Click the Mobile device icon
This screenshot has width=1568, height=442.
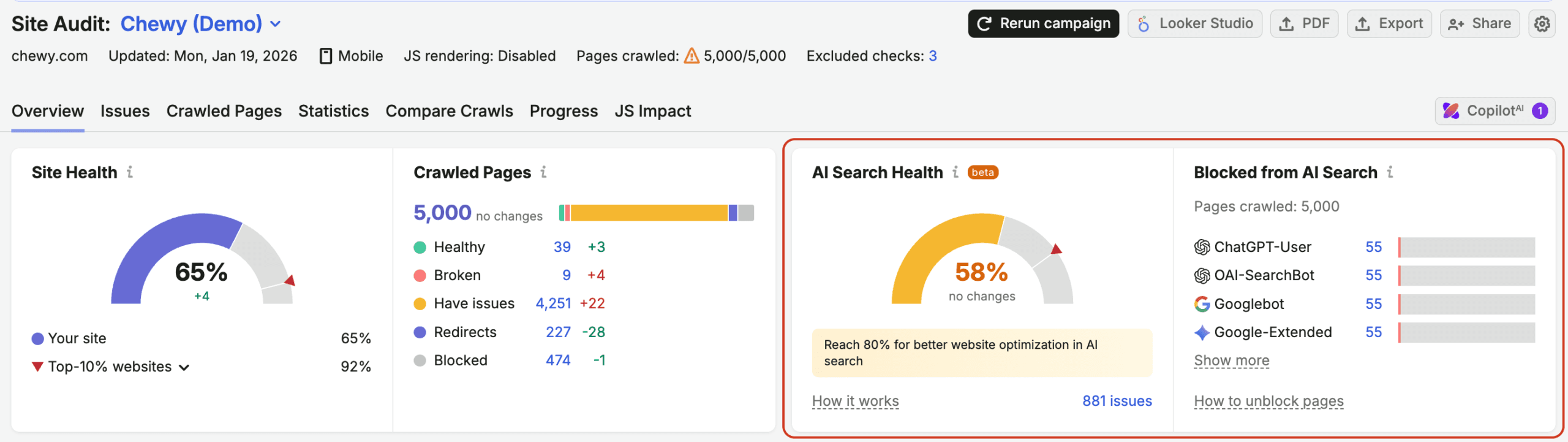tap(326, 56)
